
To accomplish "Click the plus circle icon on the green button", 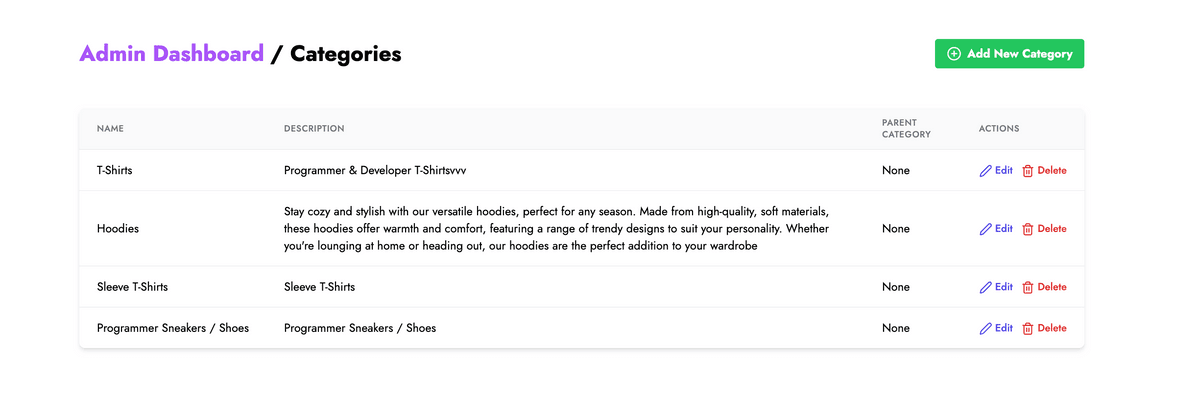I will tap(954, 54).
